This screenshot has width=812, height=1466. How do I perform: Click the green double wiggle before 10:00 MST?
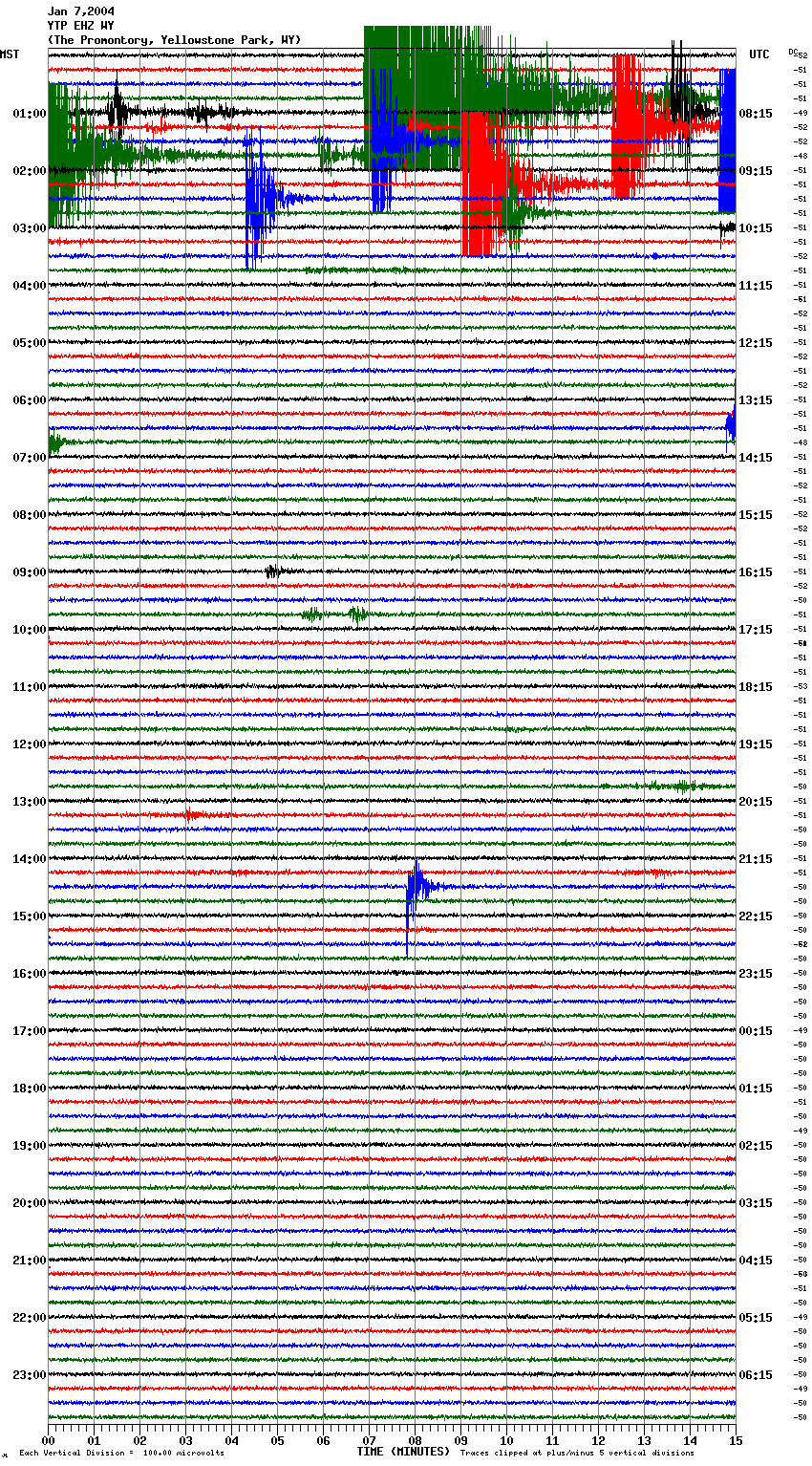tap(335, 614)
